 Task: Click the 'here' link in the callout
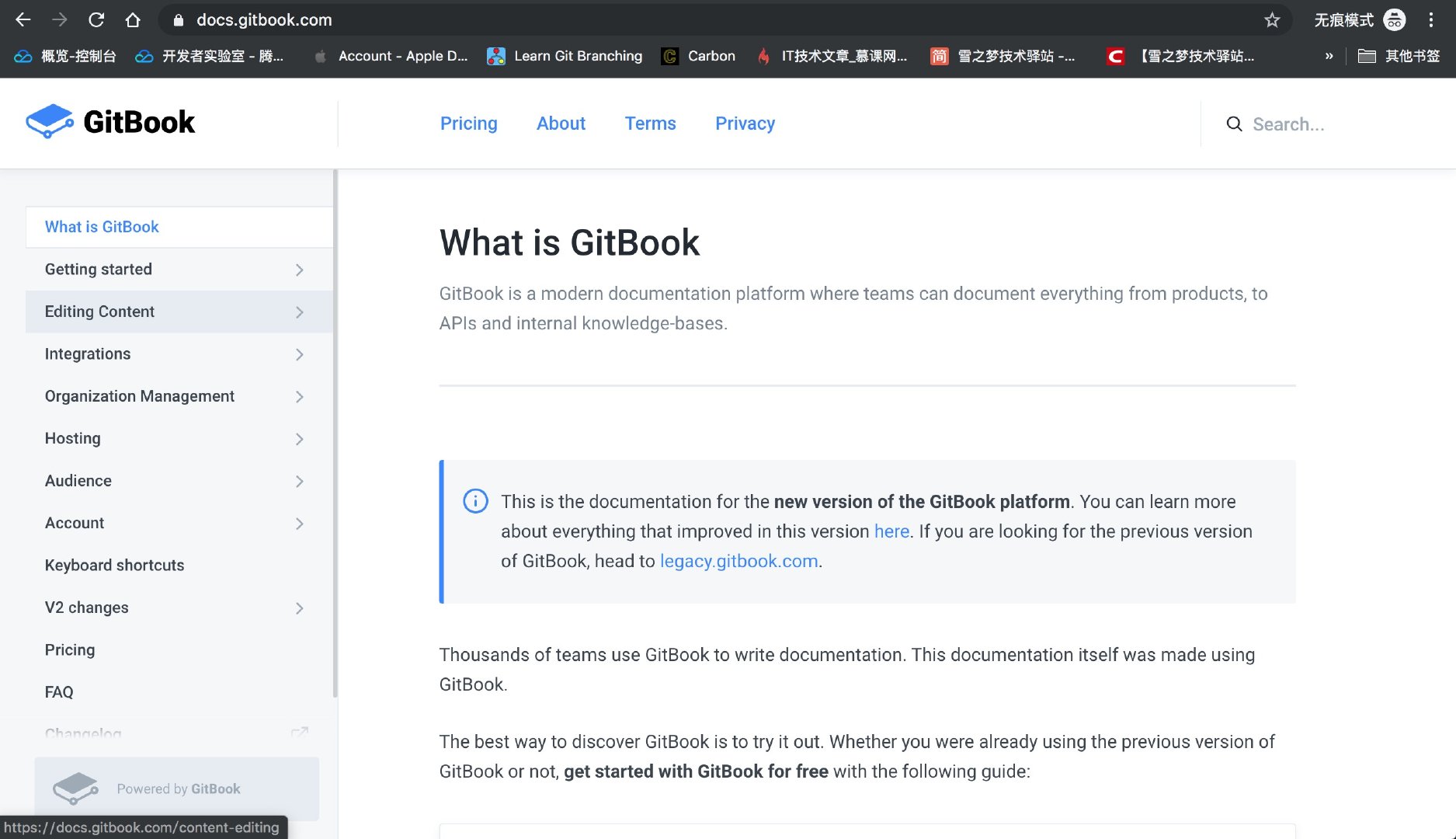pyautogui.click(x=891, y=531)
